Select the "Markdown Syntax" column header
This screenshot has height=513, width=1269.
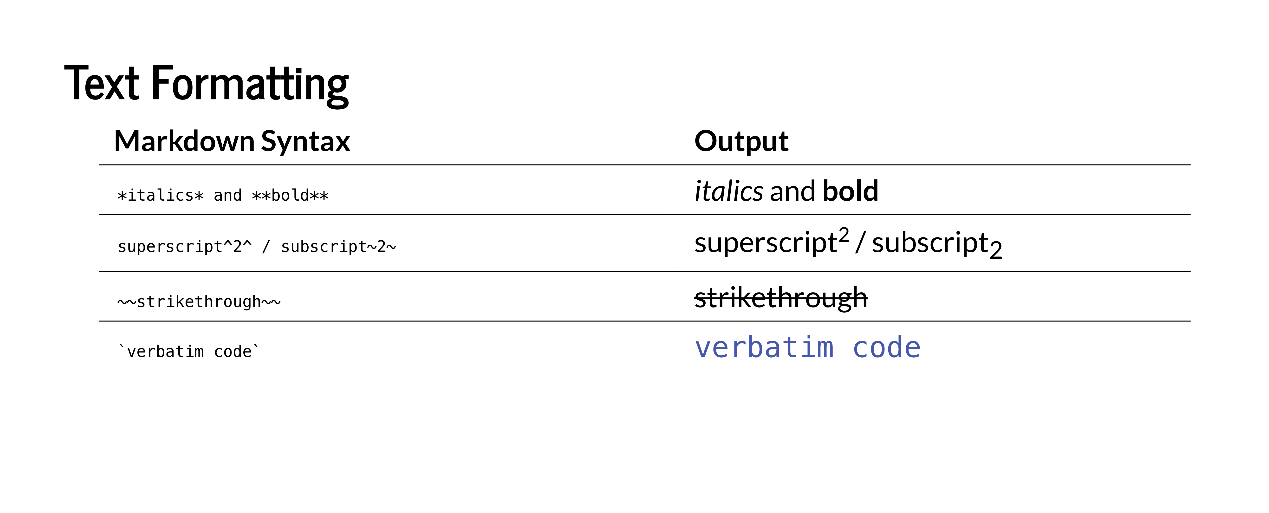point(232,141)
